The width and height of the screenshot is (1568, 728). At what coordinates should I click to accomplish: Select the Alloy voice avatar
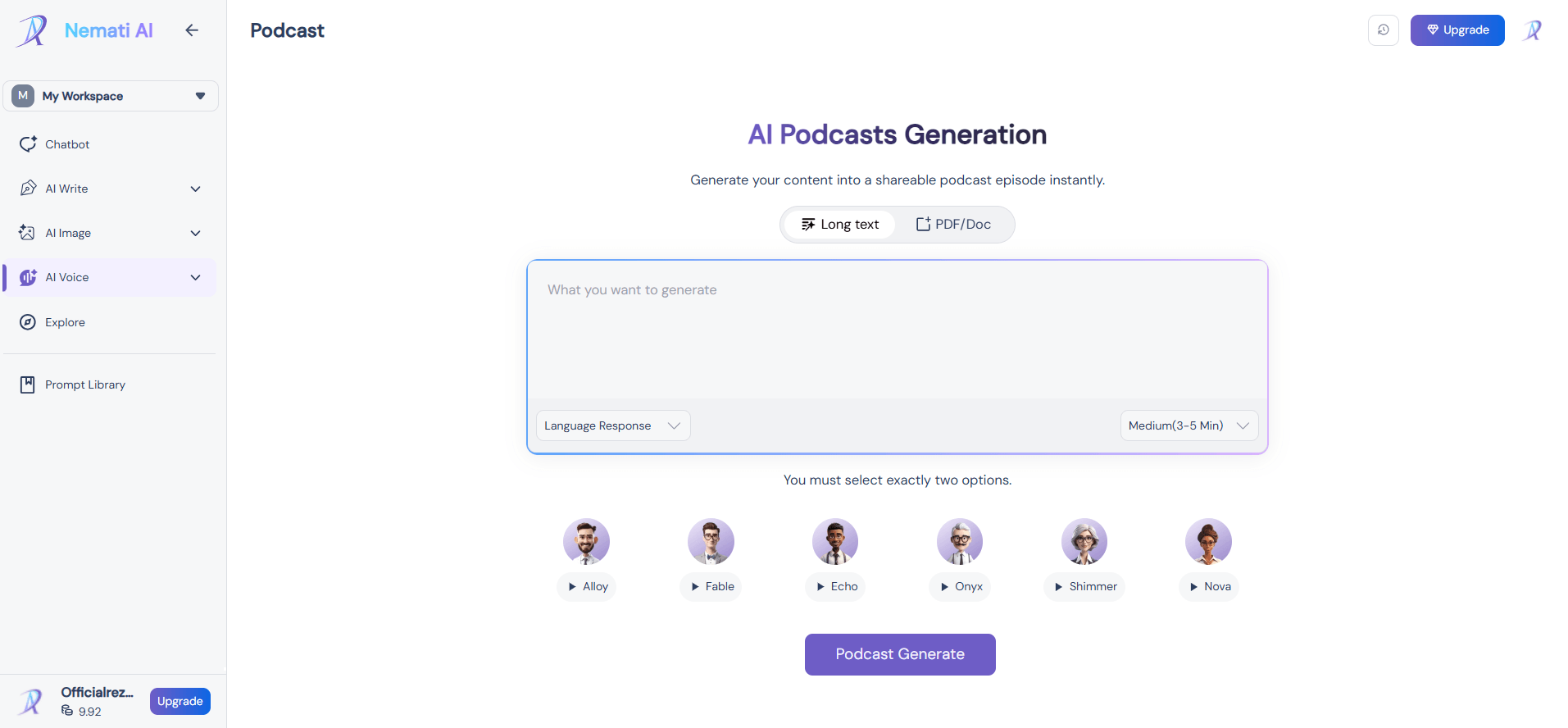pyautogui.click(x=586, y=542)
